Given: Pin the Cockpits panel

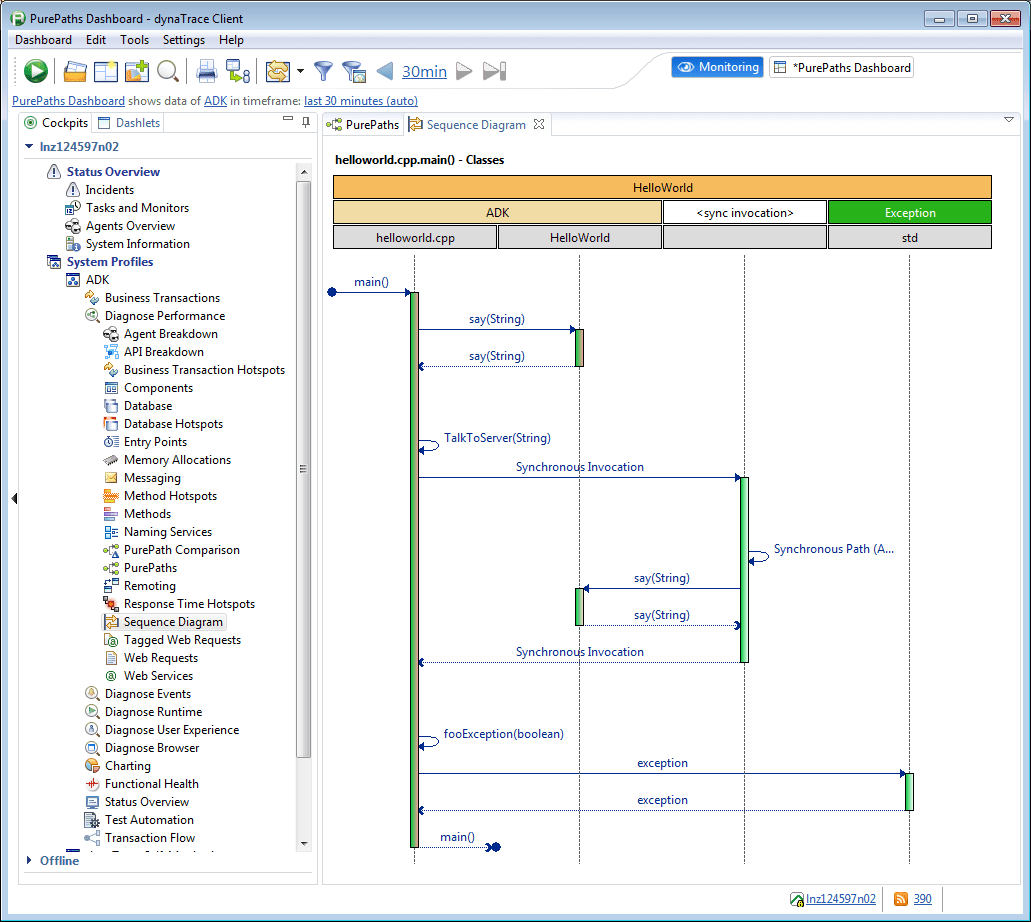Looking at the screenshot, I should tap(306, 122).
